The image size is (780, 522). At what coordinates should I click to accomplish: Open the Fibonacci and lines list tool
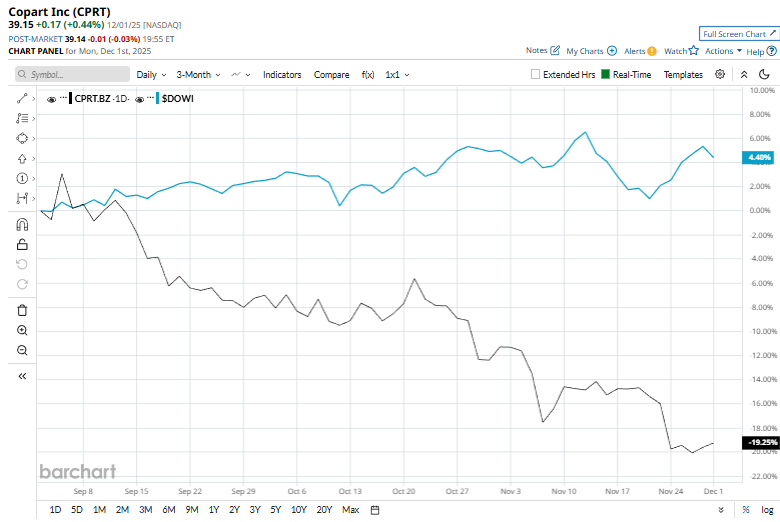(22, 118)
